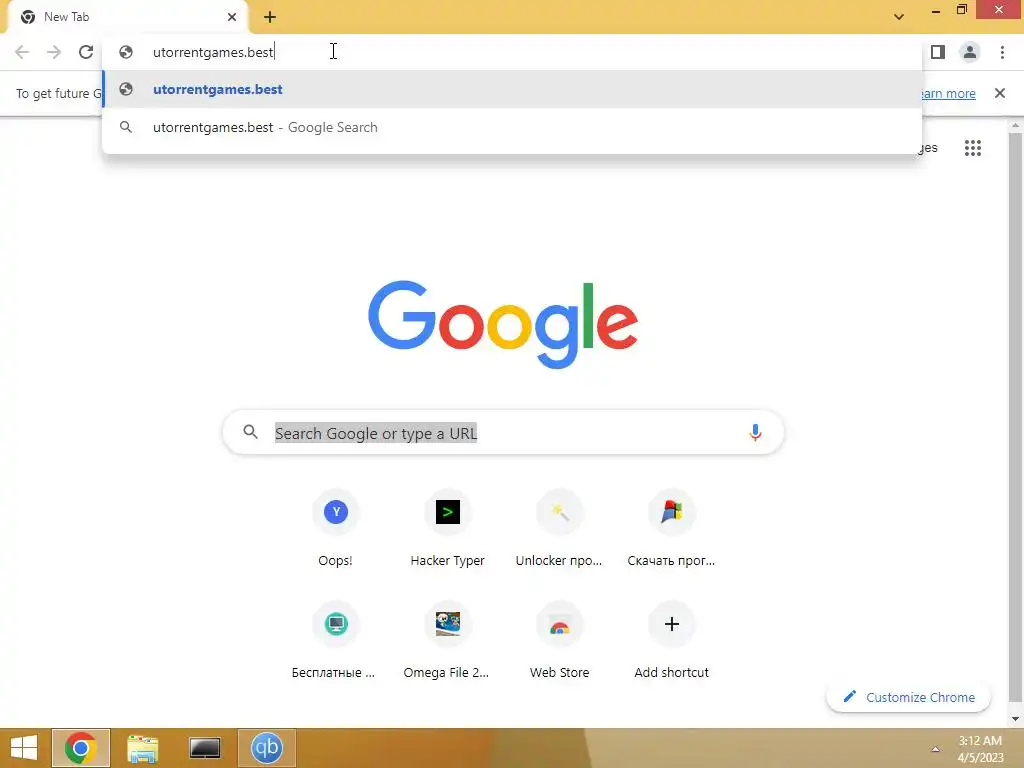Viewport: 1024px width, 768px height.
Task: Open the Oops! shortcut
Action: click(336, 528)
